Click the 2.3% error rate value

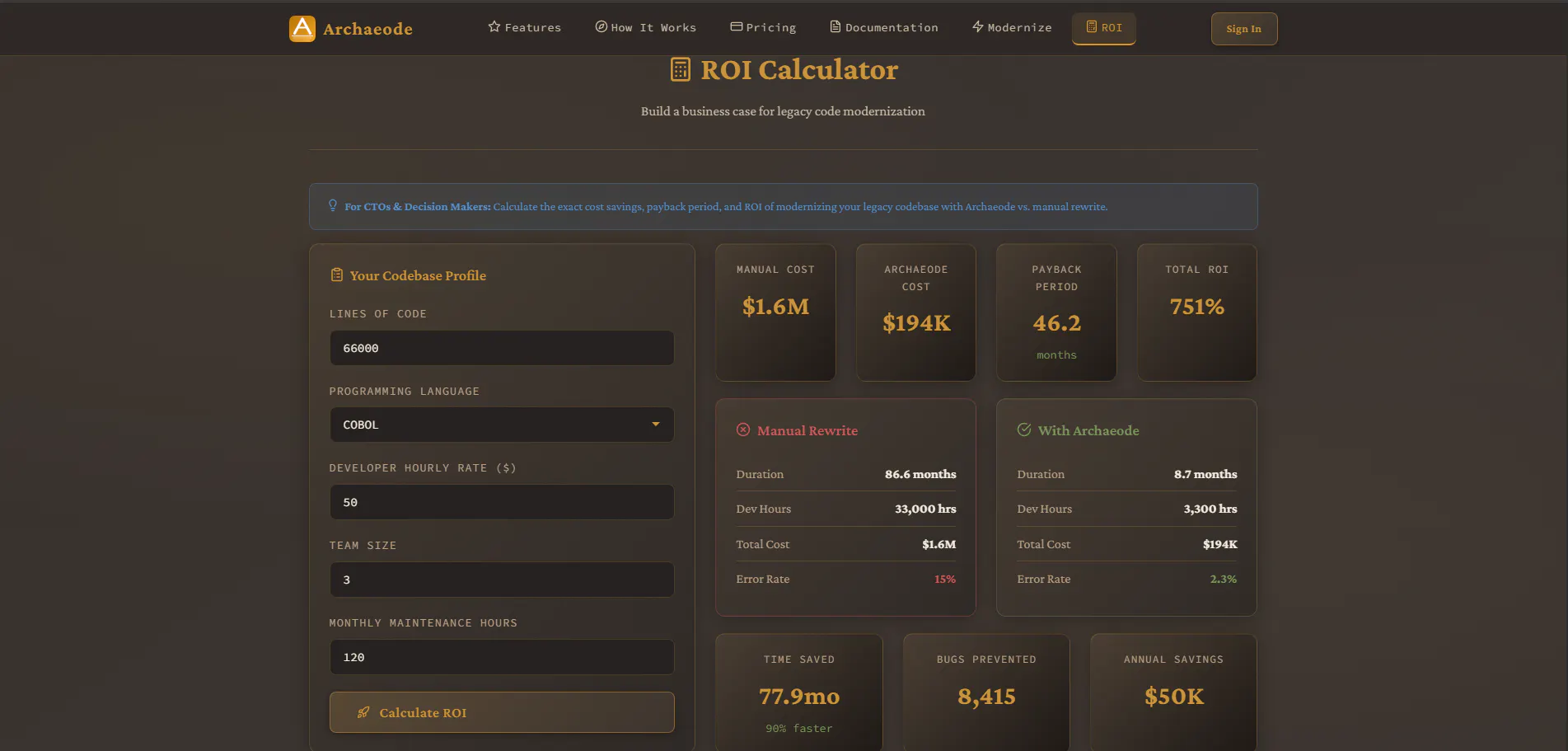(x=1224, y=579)
